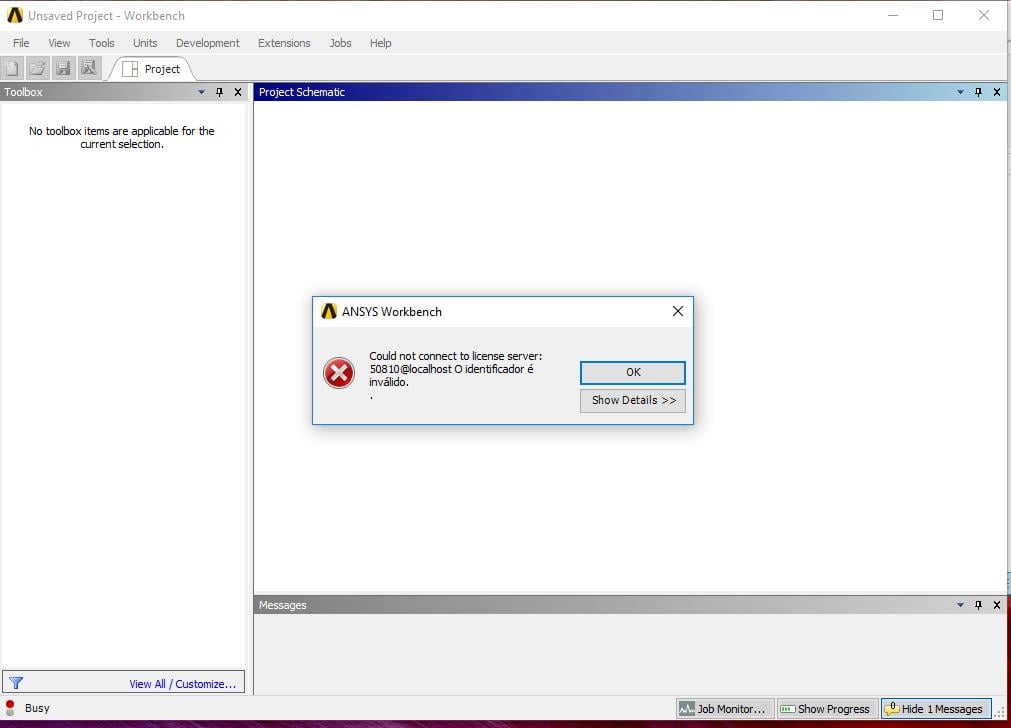
Task: Click the 'No toolbox items are applicable' text
Action: (122, 137)
